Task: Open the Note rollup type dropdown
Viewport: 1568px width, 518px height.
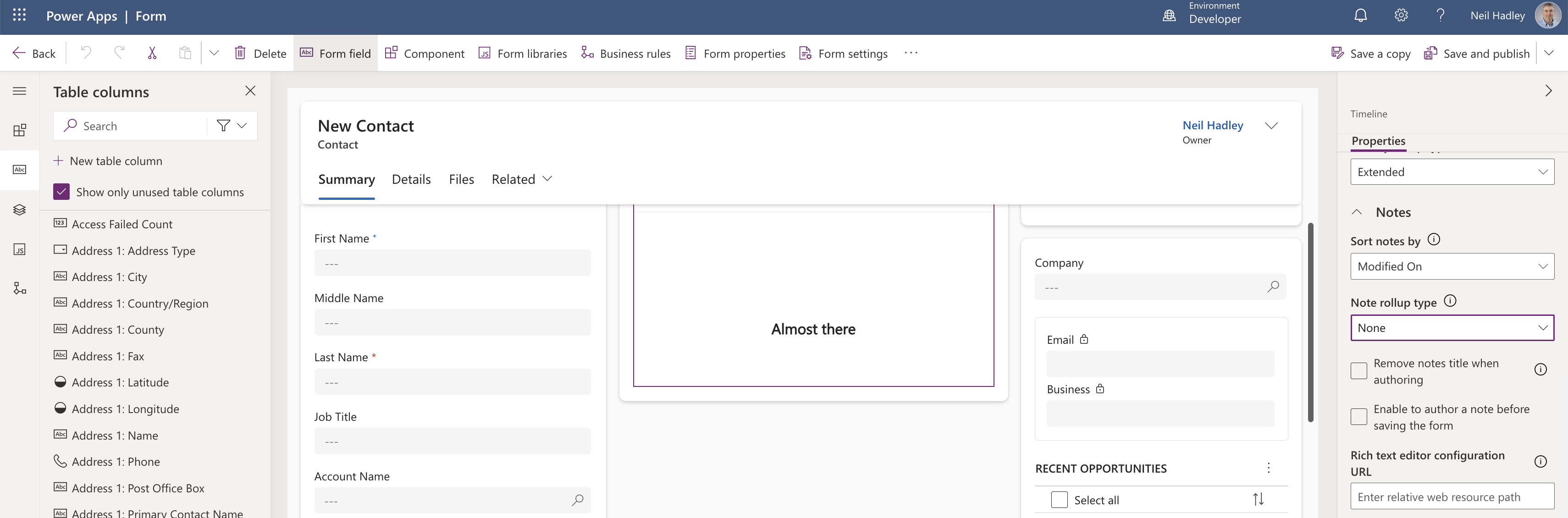Action: [x=1452, y=328]
